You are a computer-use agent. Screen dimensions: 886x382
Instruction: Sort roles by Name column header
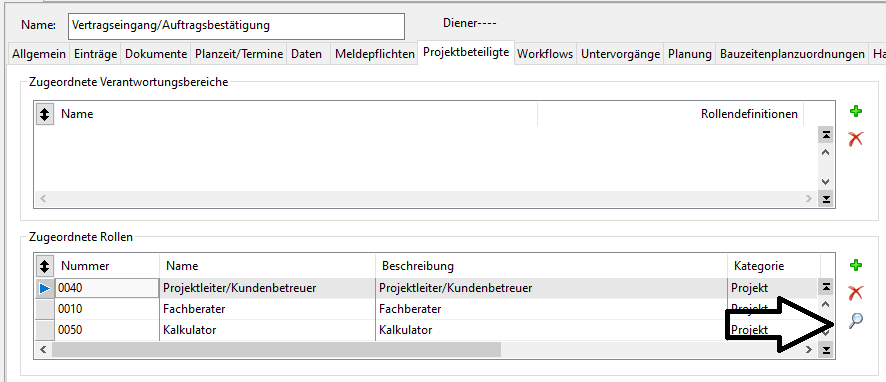click(267, 266)
